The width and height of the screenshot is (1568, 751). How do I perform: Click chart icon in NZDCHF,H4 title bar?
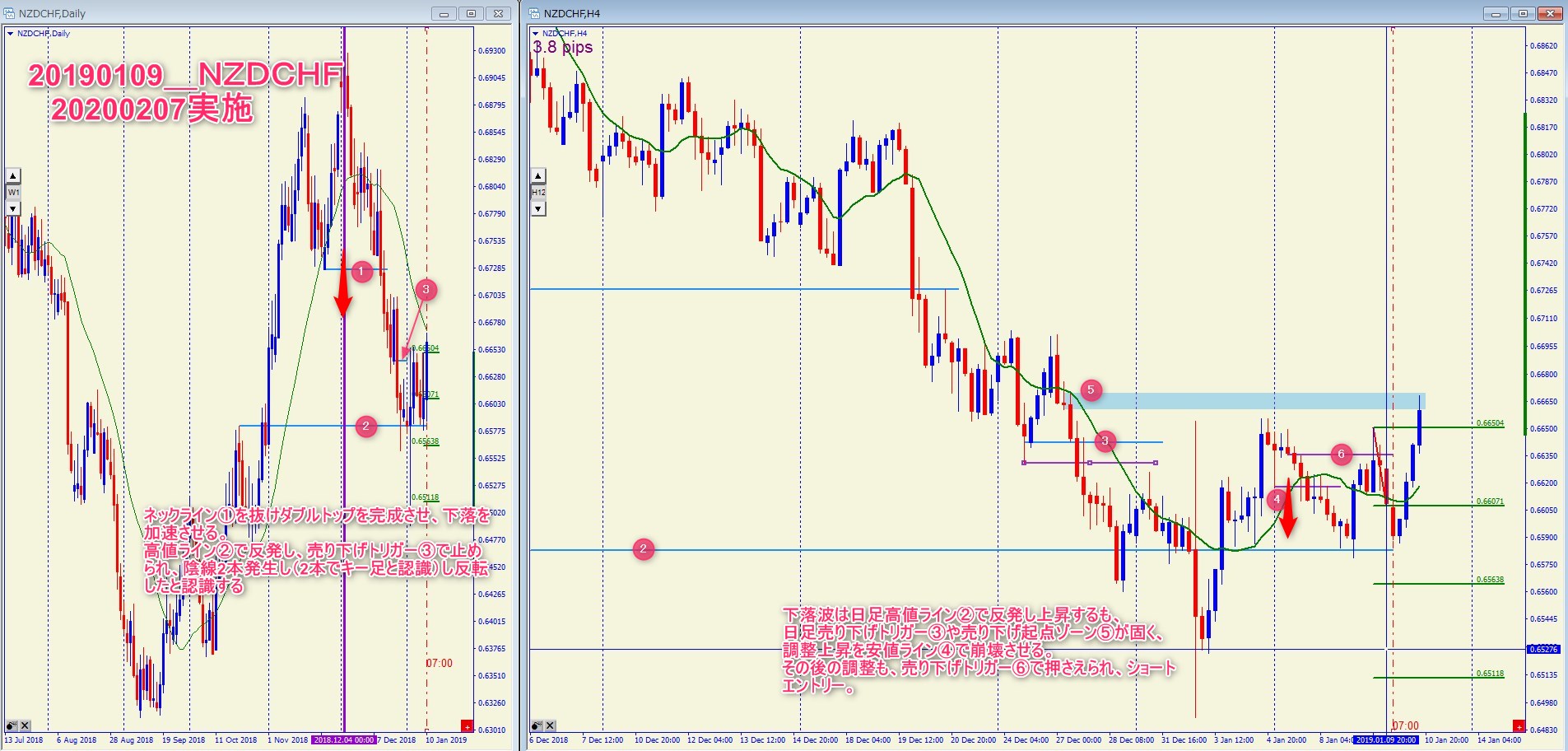(535, 13)
